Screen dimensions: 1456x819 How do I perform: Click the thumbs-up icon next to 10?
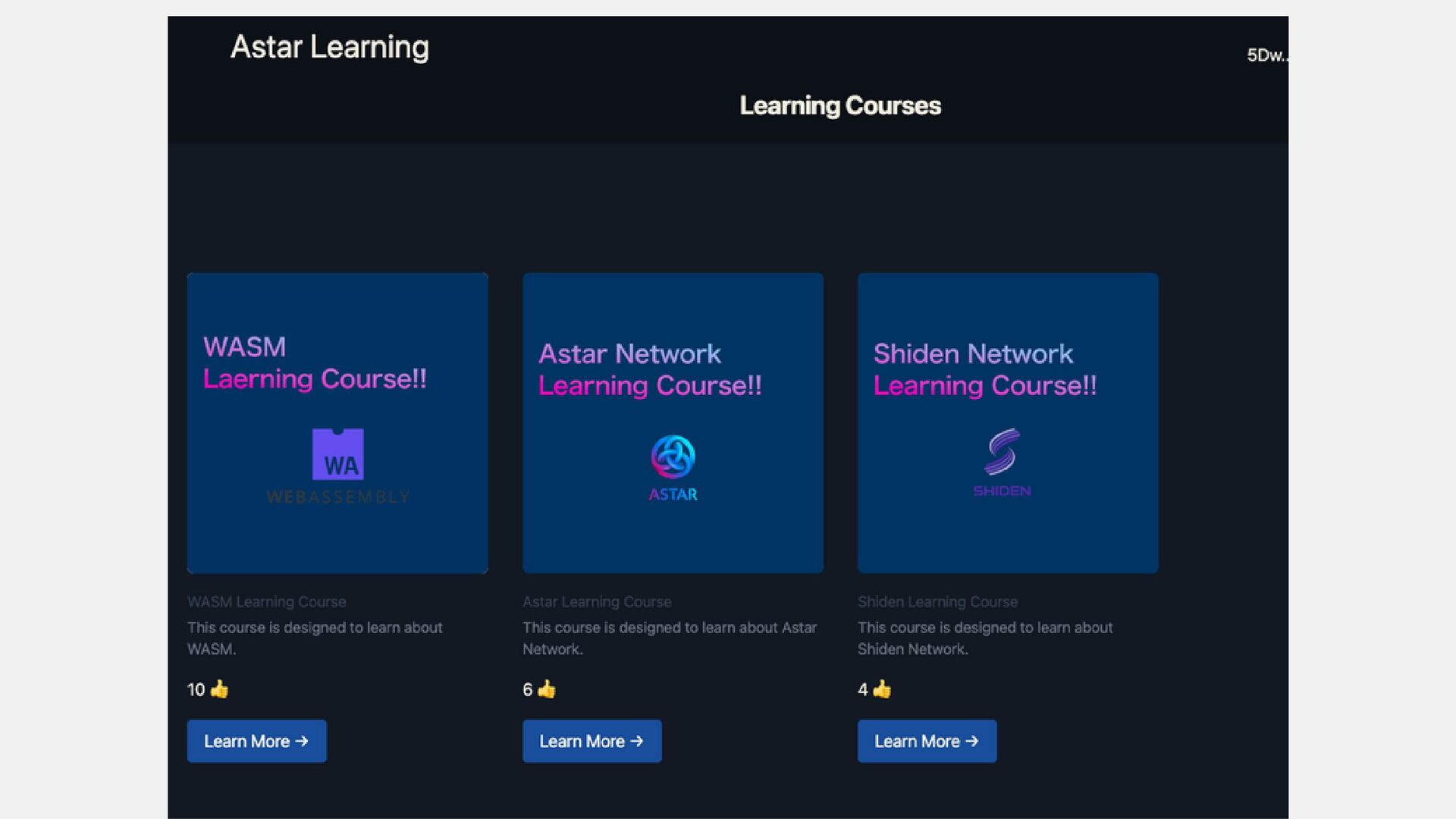tap(219, 689)
